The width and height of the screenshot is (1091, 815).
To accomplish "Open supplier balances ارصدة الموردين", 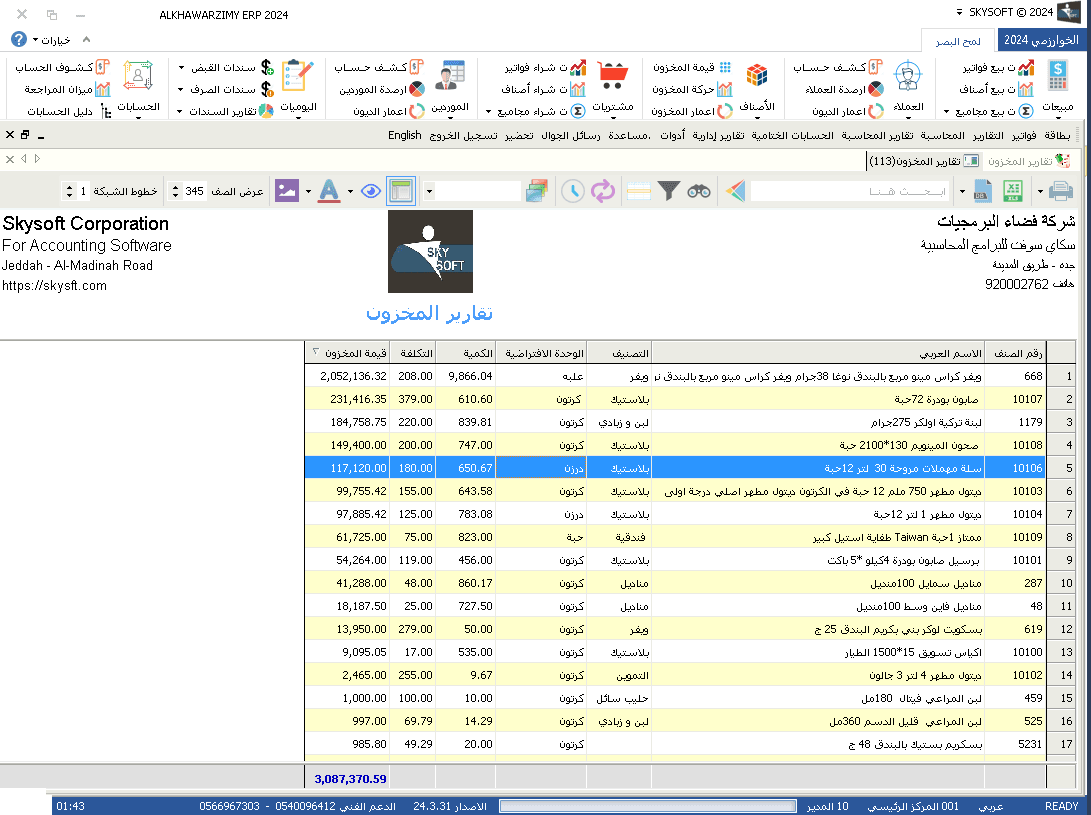I will click(381, 89).
